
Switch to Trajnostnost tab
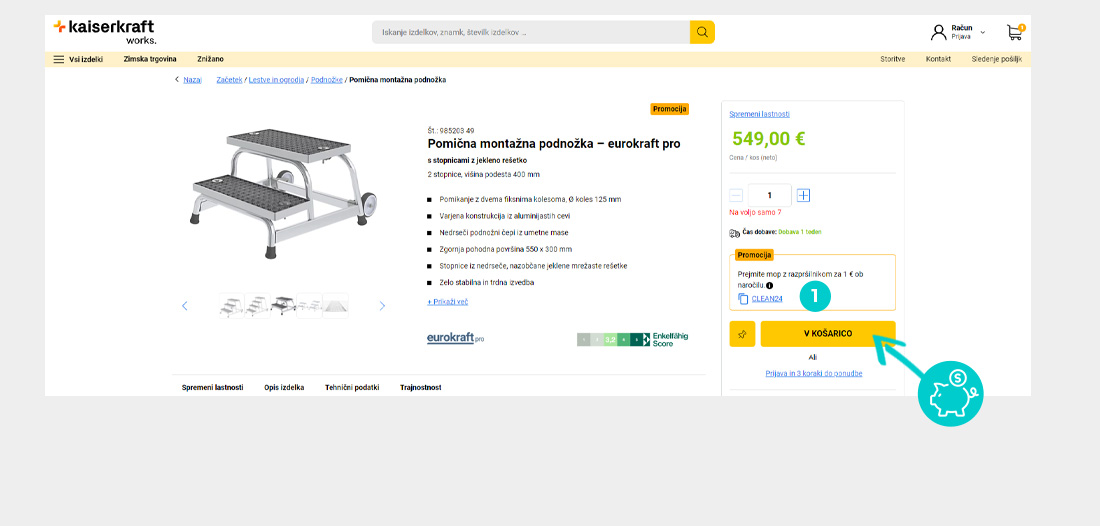pyautogui.click(x=421, y=388)
